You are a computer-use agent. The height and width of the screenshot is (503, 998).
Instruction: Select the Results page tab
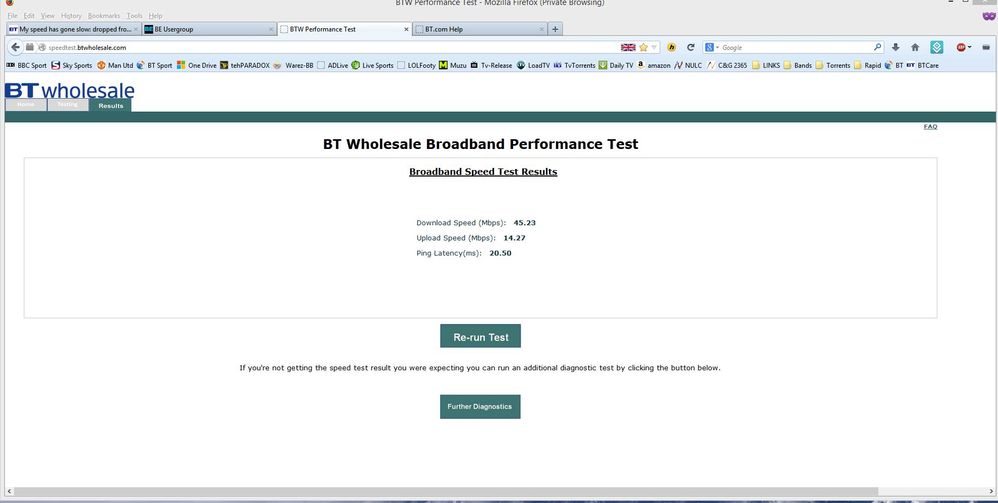110,106
